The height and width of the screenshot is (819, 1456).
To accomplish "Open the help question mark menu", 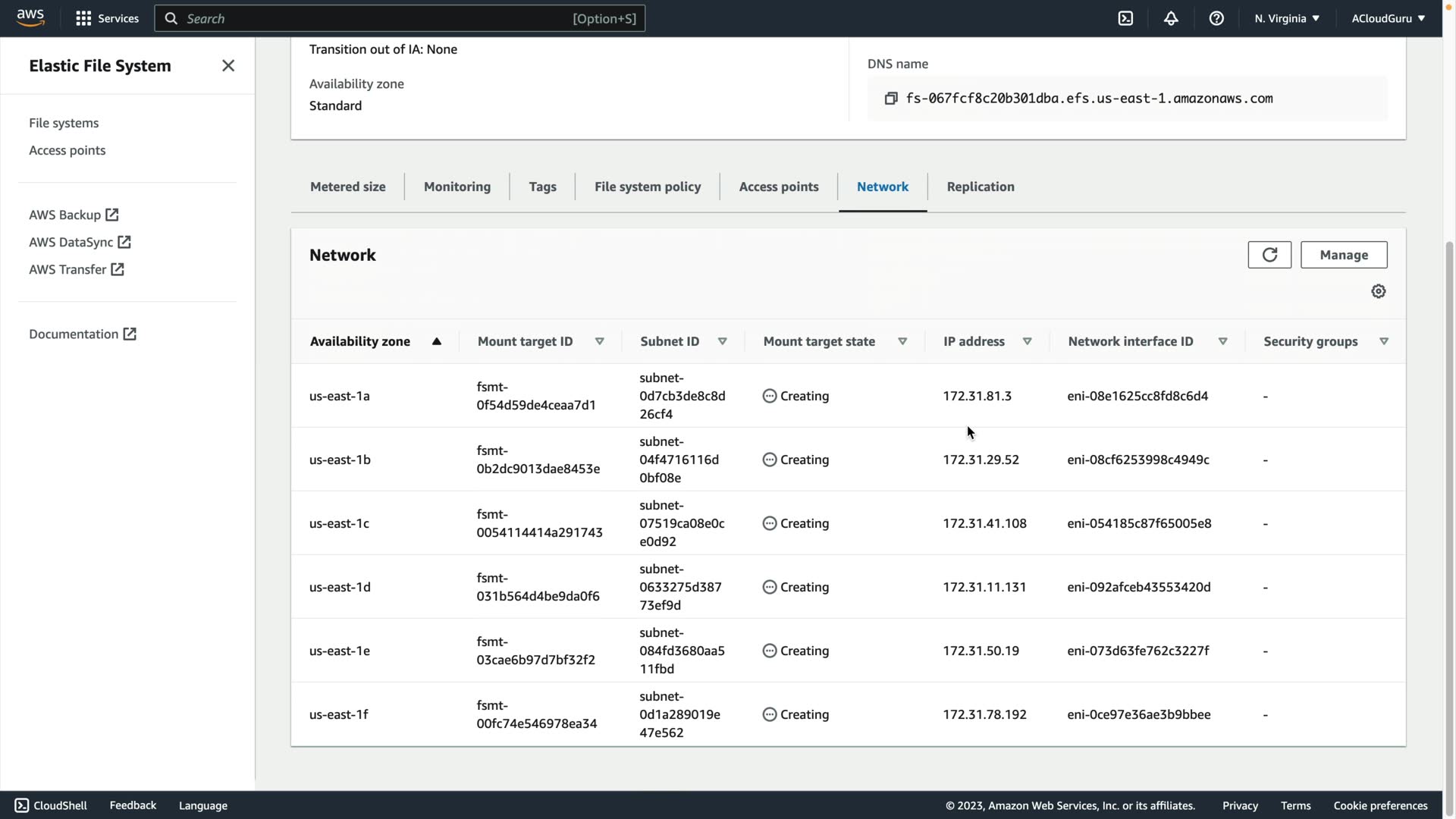I will click(x=1216, y=18).
